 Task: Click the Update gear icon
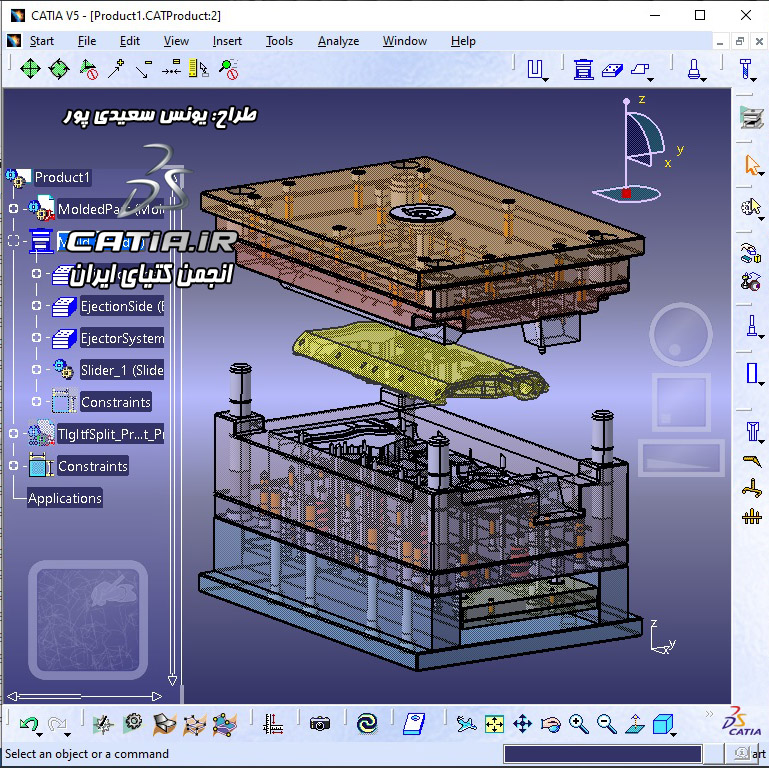133,722
